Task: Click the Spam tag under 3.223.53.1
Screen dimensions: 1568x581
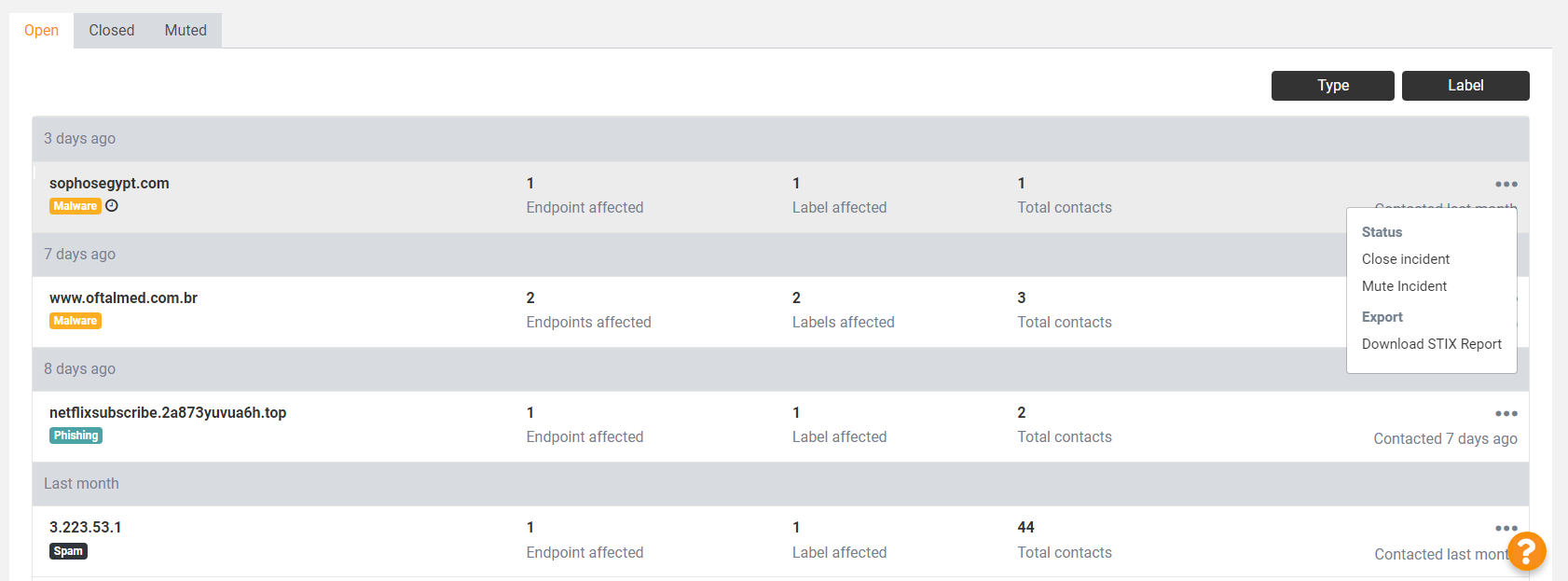Action: pyautogui.click(x=68, y=551)
